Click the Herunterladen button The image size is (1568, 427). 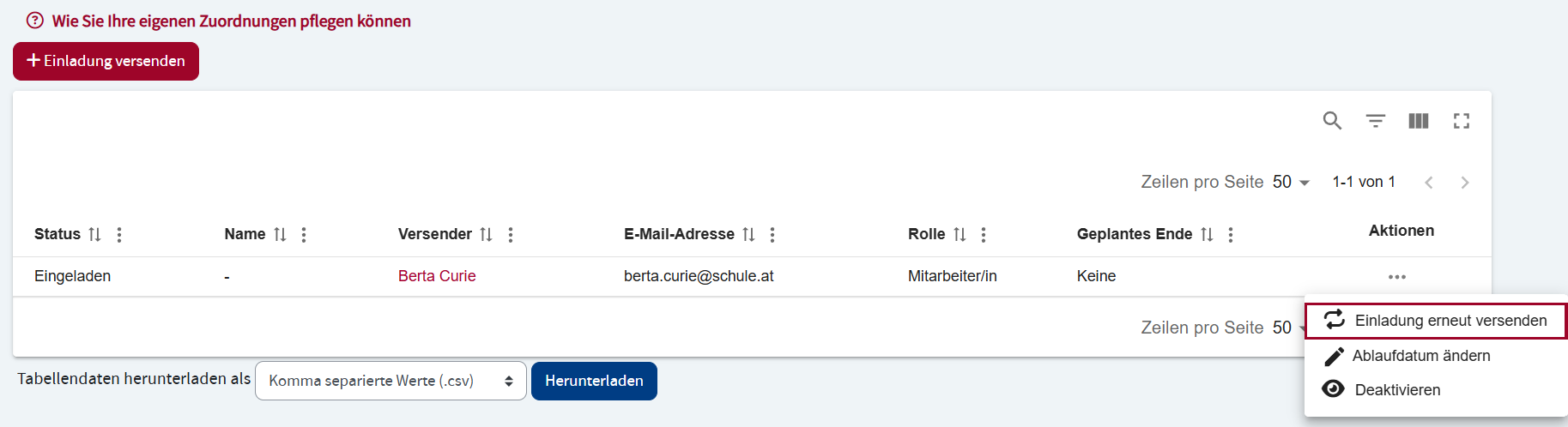[x=594, y=381]
